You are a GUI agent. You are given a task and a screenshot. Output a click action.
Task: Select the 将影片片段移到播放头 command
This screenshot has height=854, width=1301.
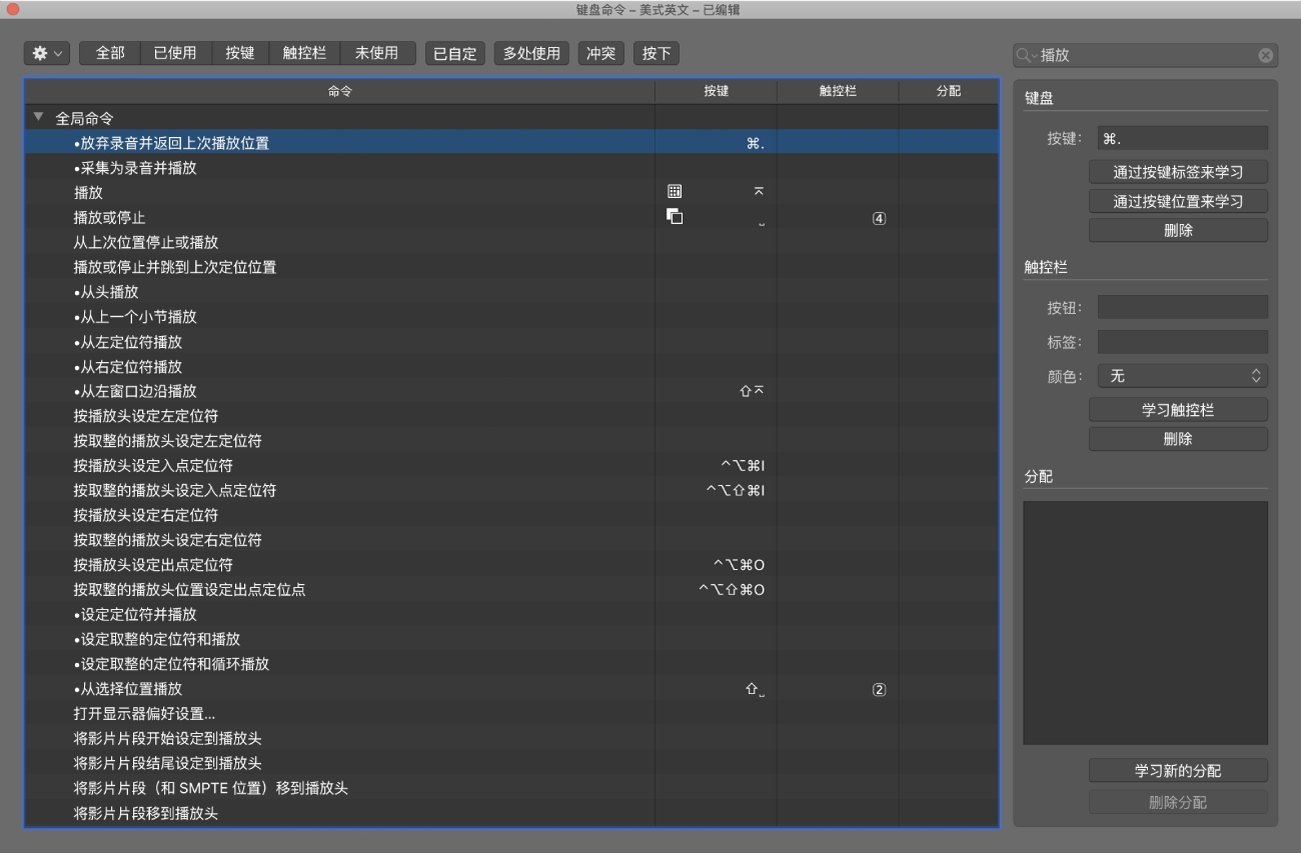click(x=511, y=813)
